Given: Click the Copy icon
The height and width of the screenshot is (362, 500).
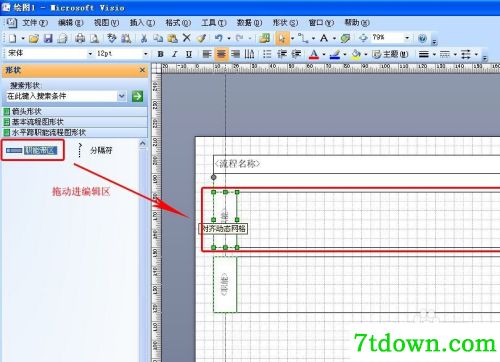Looking at the screenshot, I should [x=158, y=38].
